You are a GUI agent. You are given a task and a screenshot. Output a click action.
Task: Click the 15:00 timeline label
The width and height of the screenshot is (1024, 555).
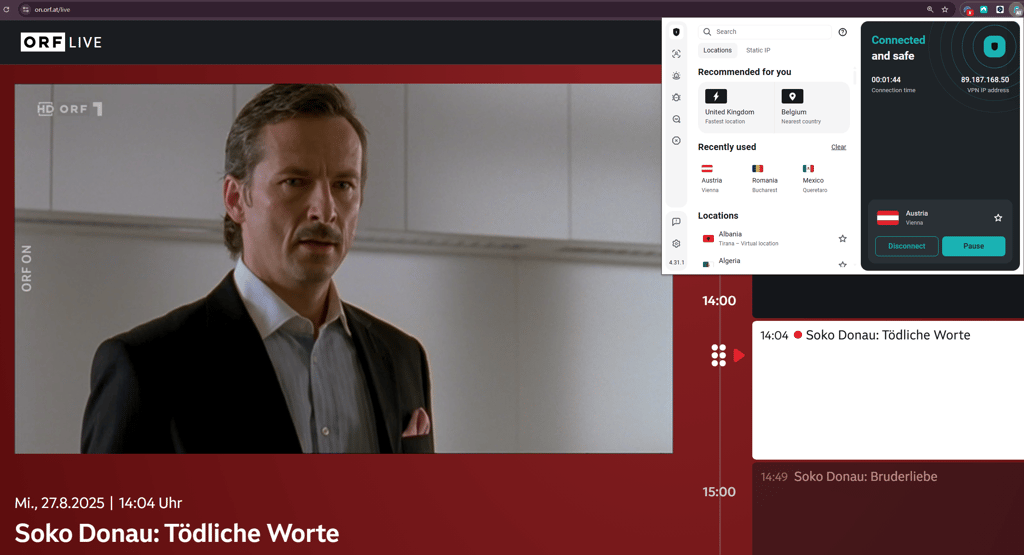point(719,492)
